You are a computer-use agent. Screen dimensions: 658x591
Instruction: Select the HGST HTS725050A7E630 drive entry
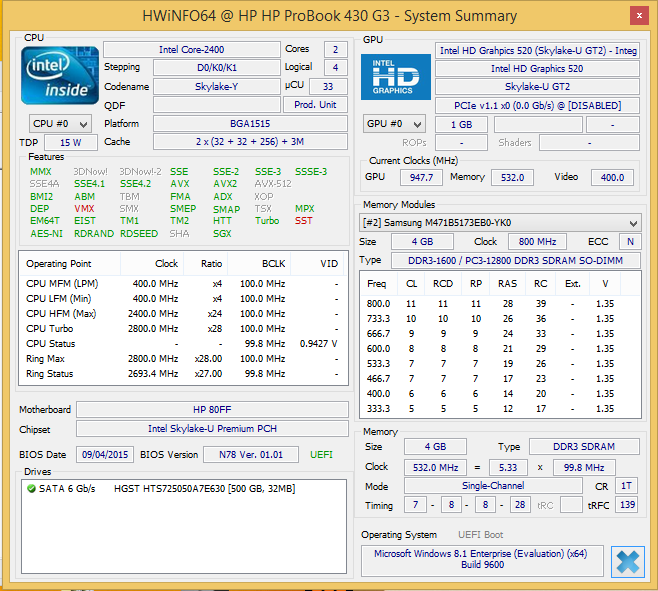pos(183,489)
